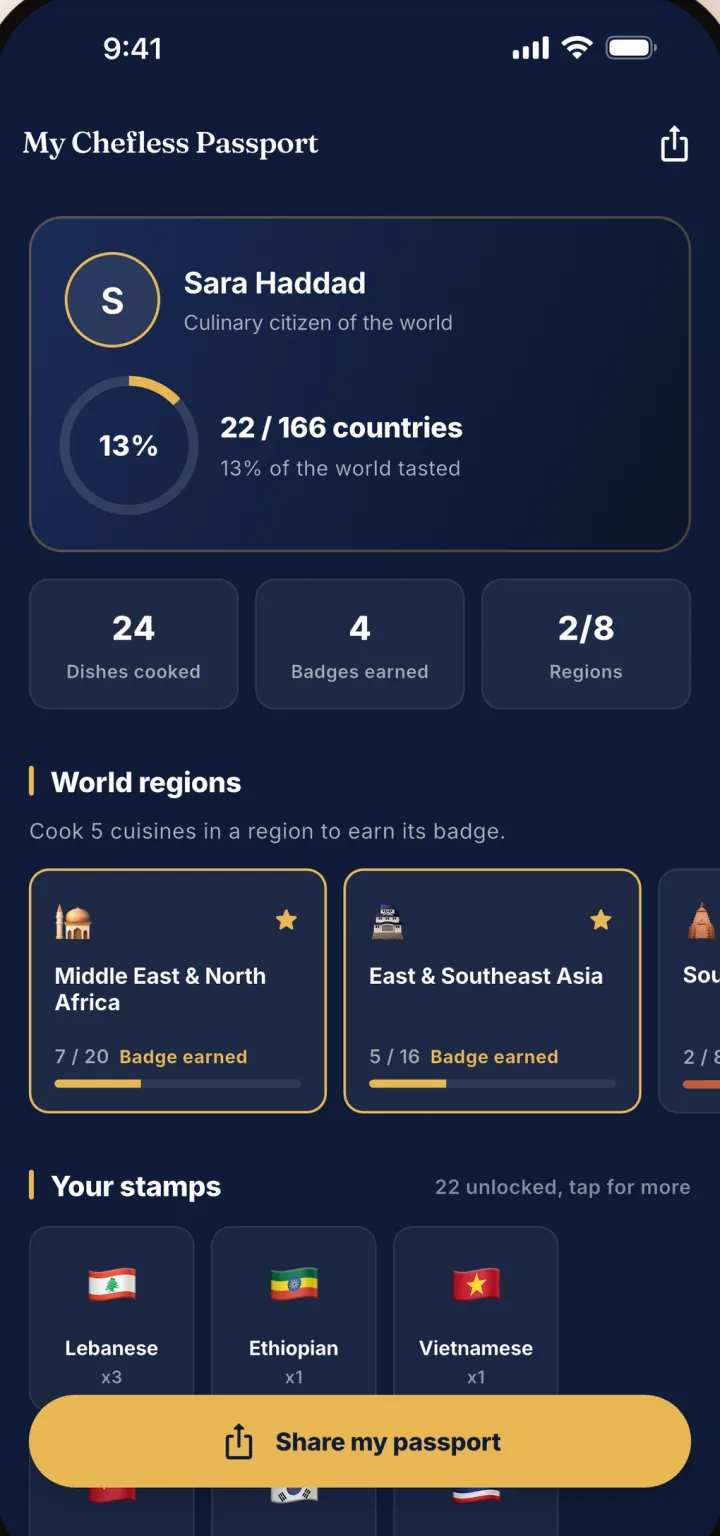The height and width of the screenshot is (1536, 720).
Task: Tap the gold star on East & Southeast Asia card
Action: coord(600,920)
